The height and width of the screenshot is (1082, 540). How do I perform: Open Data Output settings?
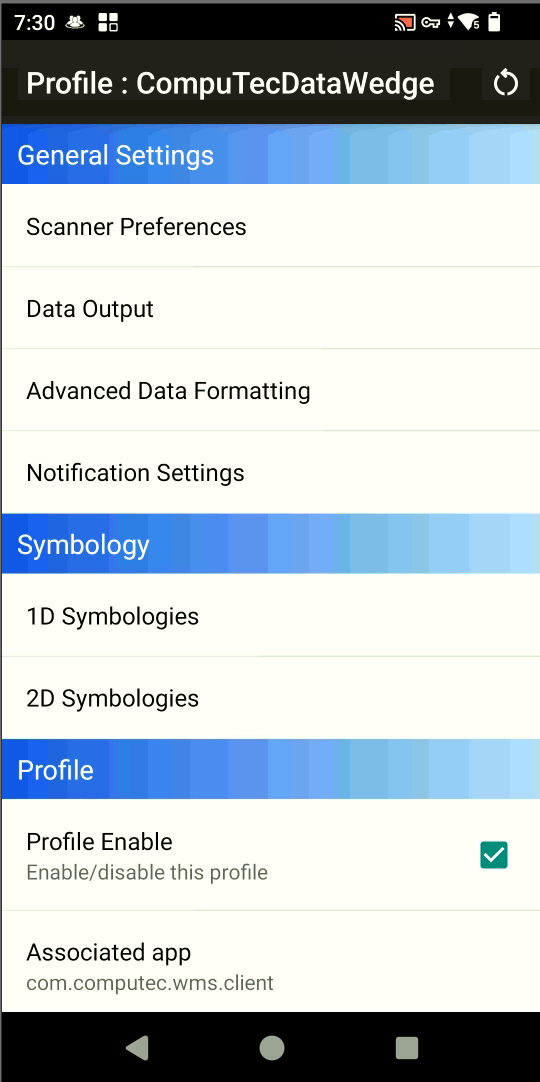270,308
